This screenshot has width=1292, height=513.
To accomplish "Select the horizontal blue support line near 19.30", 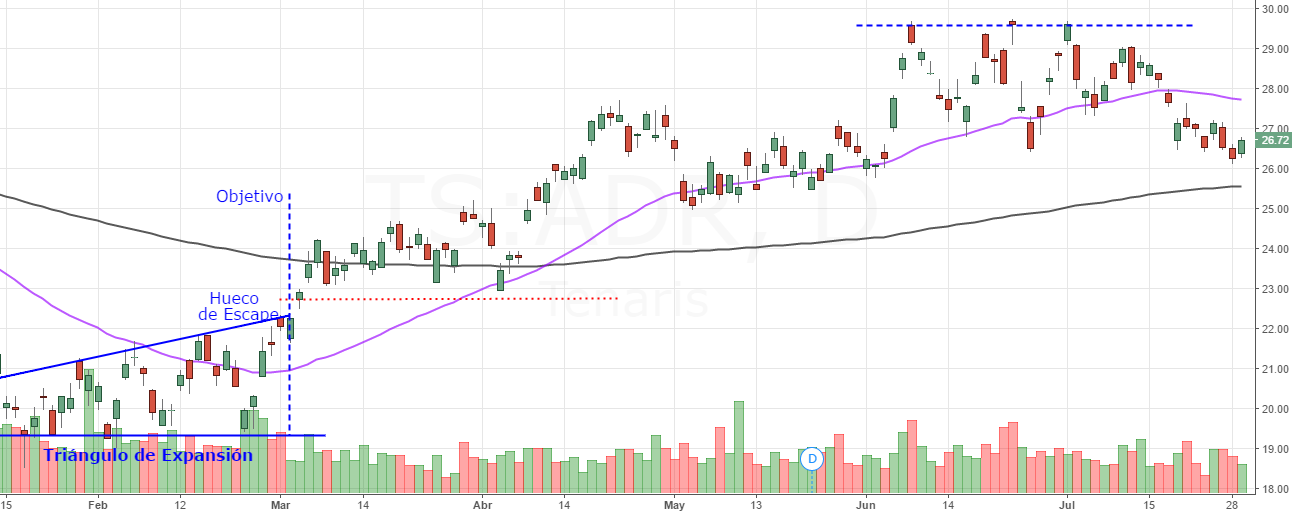I will [162, 435].
